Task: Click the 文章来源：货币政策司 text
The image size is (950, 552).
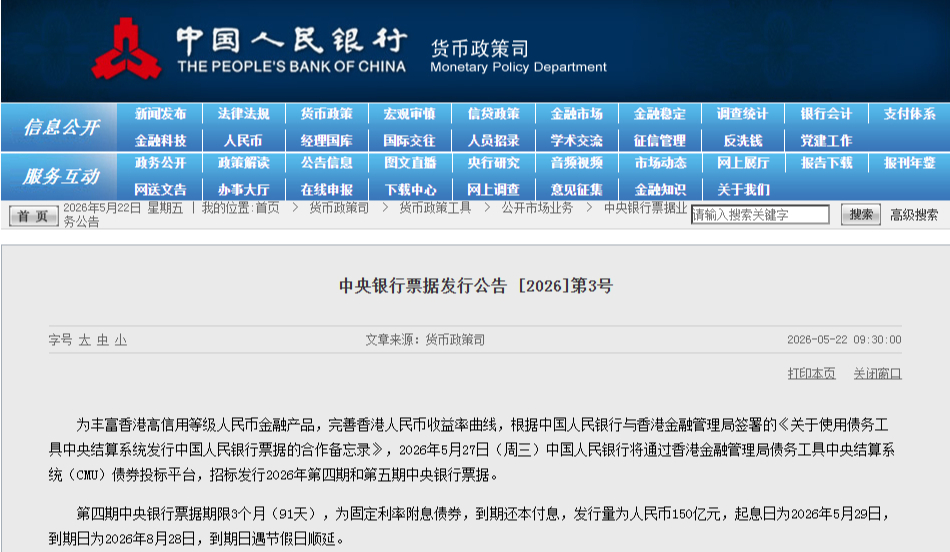Action: (x=425, y=340)
